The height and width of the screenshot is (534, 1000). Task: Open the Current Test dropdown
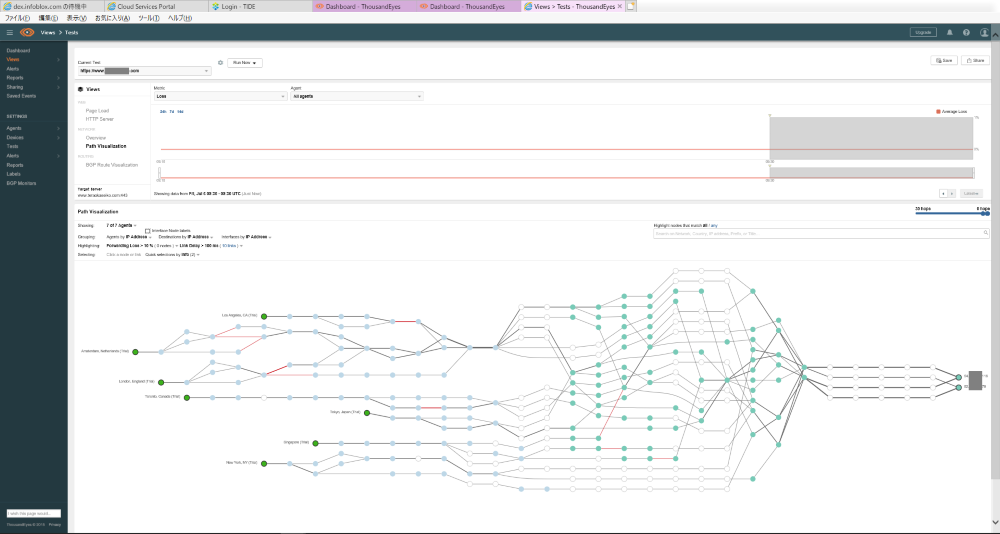click(x=144, y=71)
